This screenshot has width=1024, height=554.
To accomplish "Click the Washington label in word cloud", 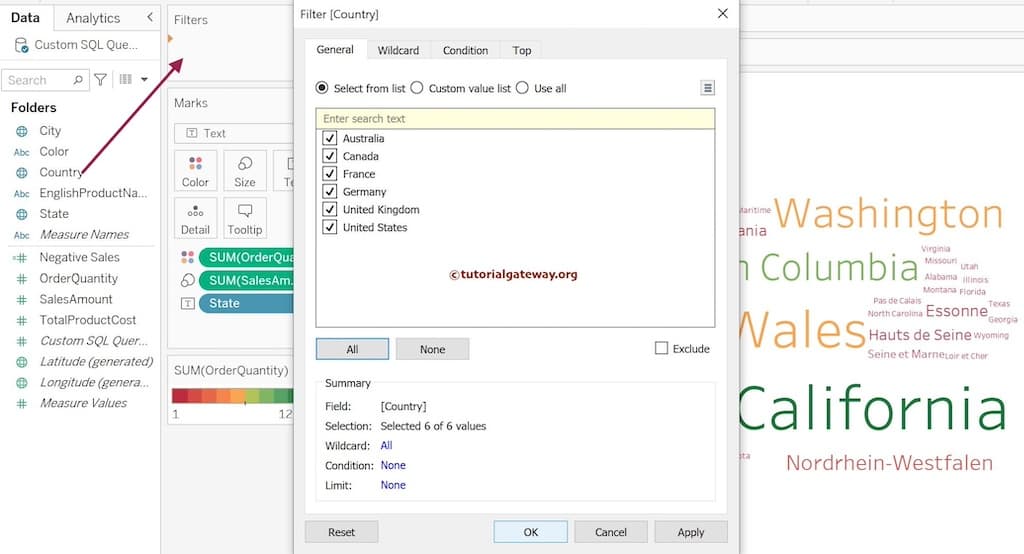I will [x=889, y=214].
